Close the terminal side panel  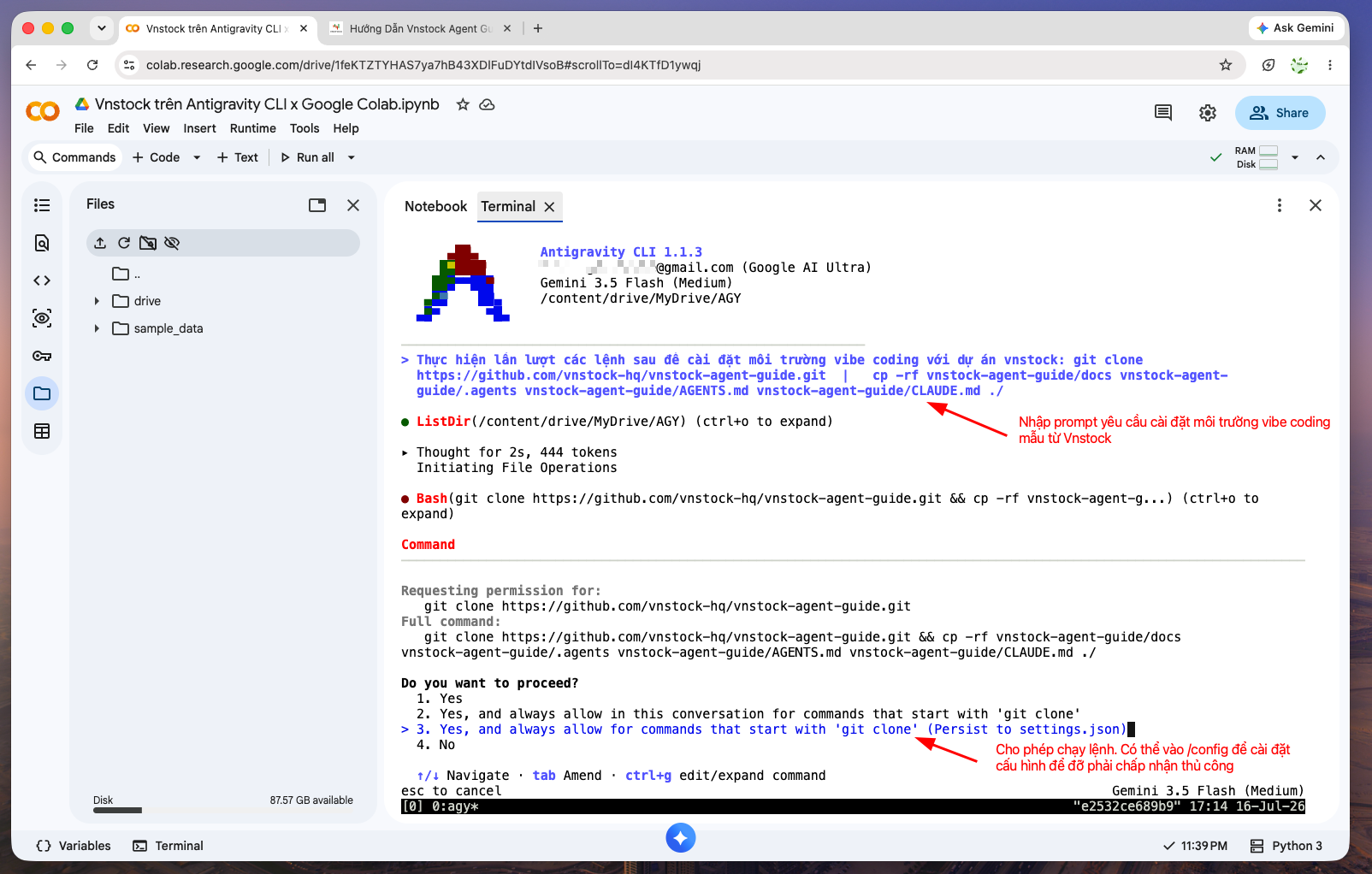click(1316, 205)
